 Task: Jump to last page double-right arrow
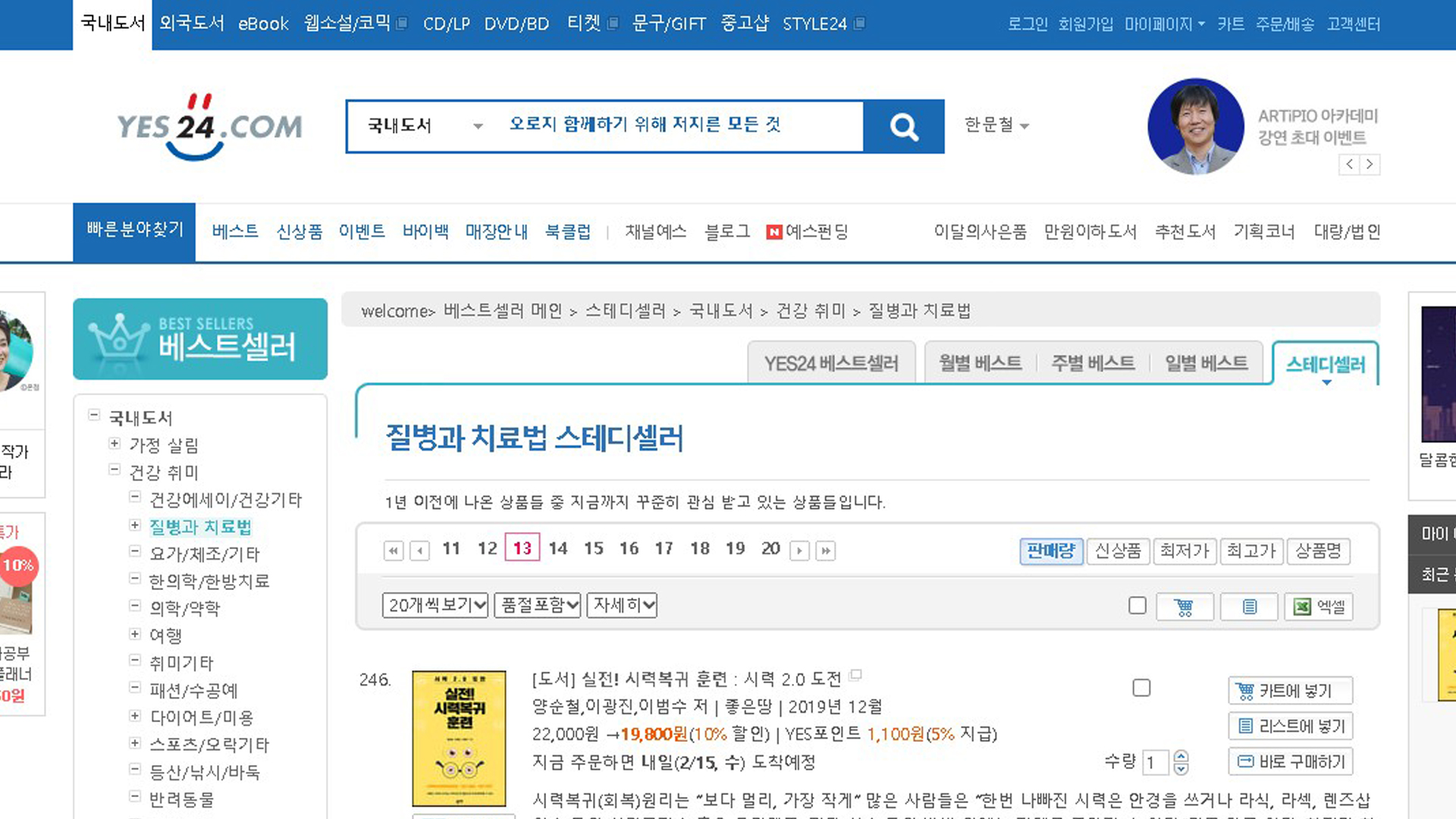point(826,551)
